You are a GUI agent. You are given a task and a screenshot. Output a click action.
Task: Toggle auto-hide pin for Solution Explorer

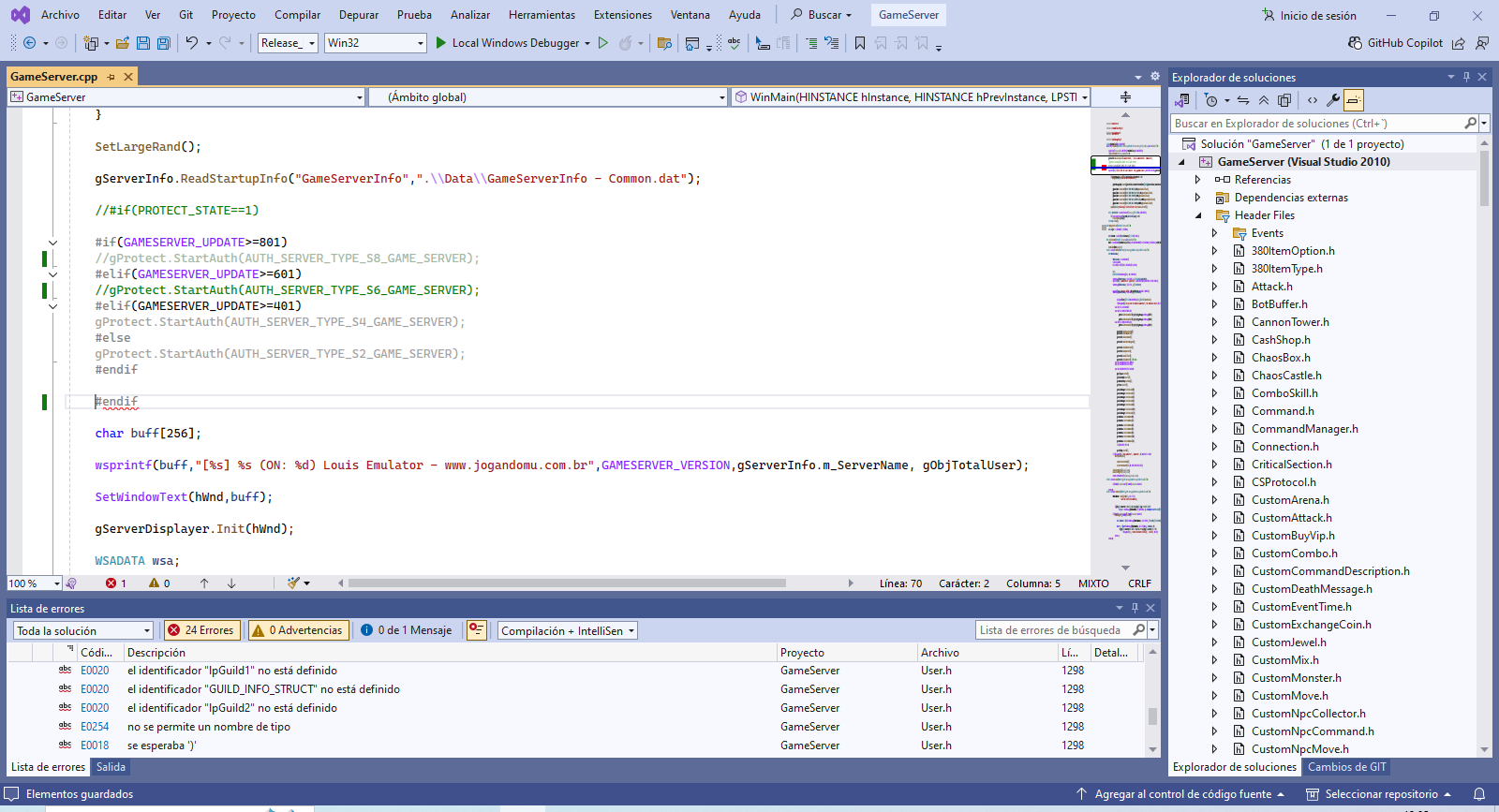click(x=1466, y=77)
